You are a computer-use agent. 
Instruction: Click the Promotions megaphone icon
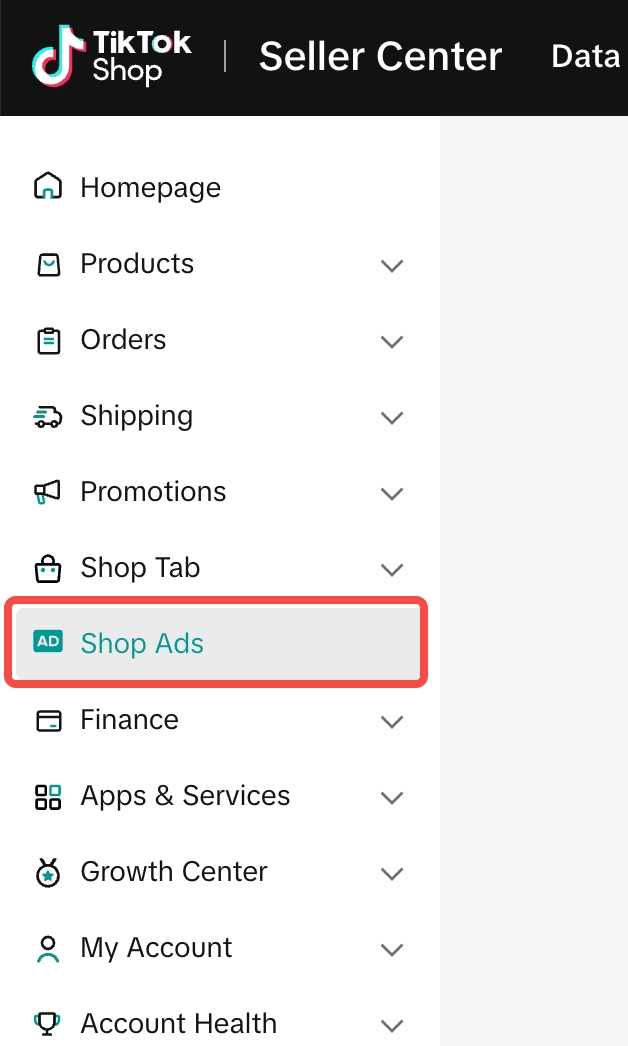coord(48,492)
